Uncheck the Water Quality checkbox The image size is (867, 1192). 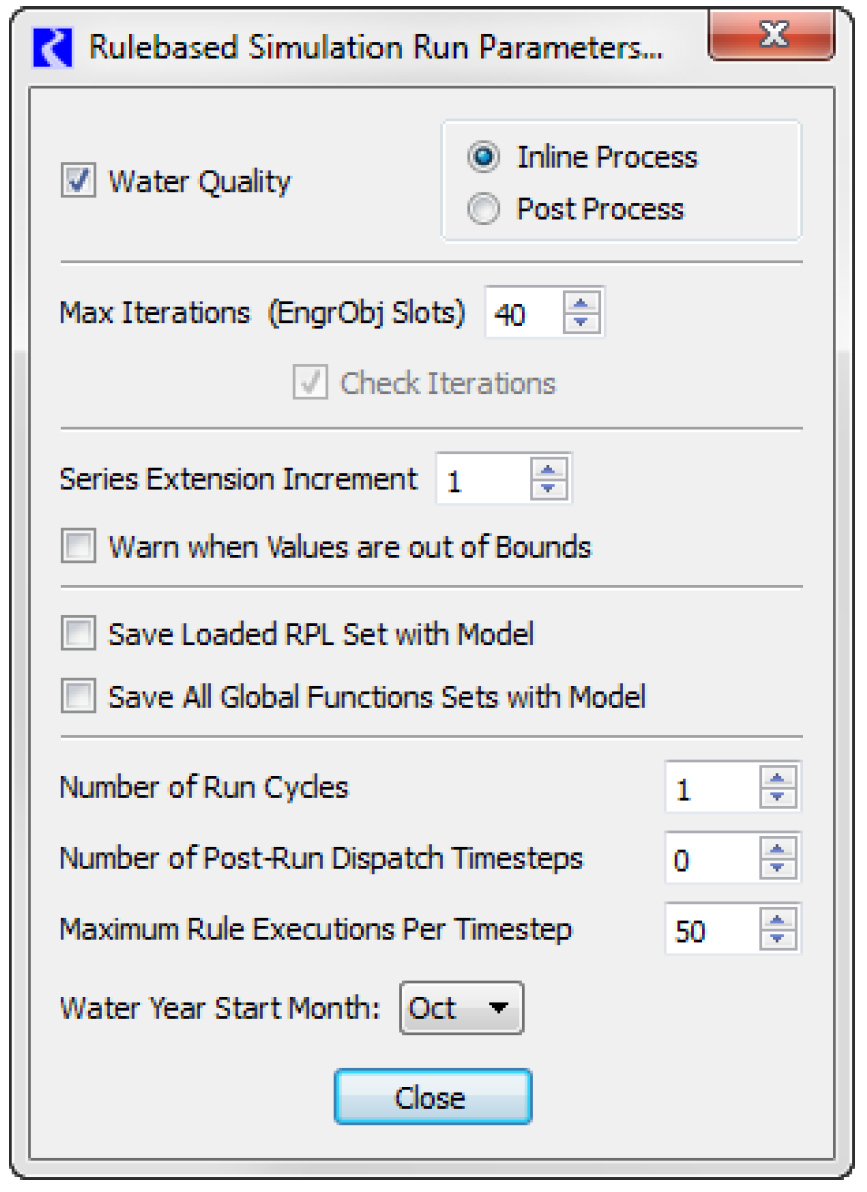tap(78, 181)
